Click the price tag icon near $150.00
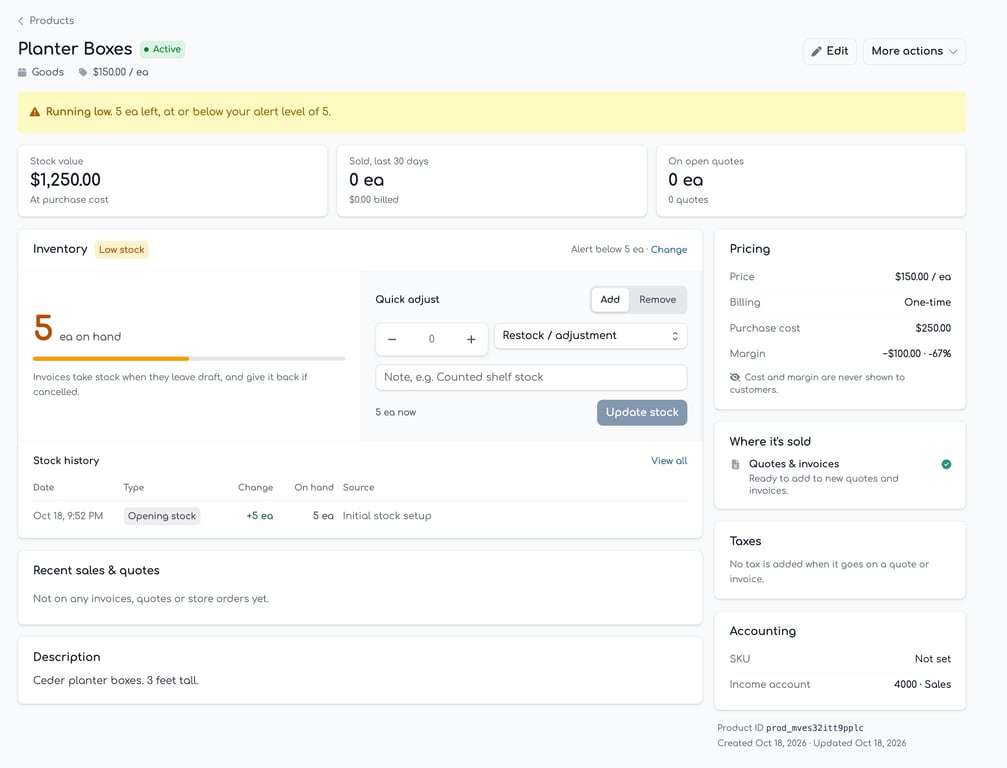The width and height of the screenshot is (1007, 768). [x=83, y=72]
